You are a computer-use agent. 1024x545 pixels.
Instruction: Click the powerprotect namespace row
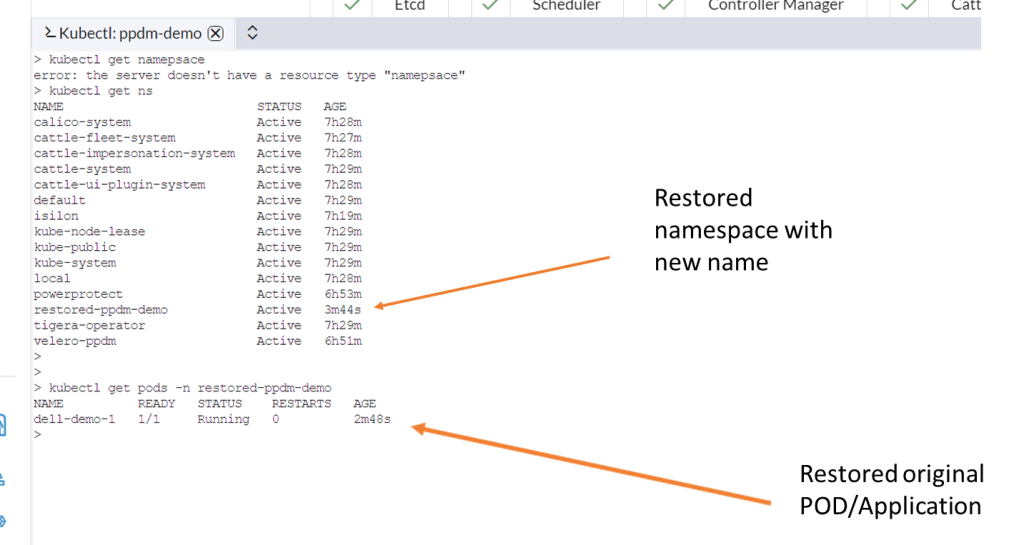tap(78, 294)
